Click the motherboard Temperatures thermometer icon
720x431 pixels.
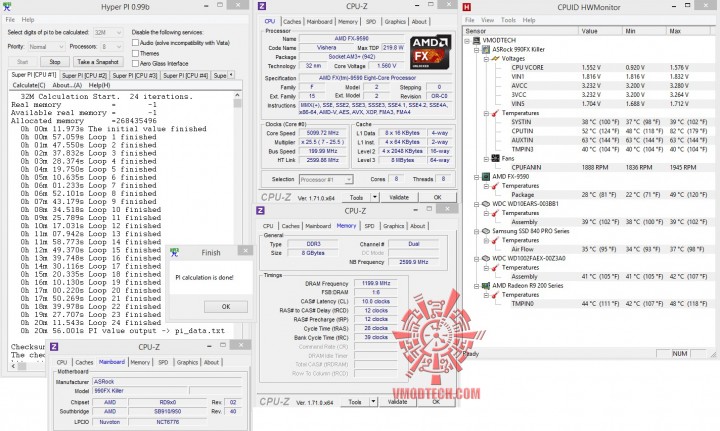click(x=495, y=113)
